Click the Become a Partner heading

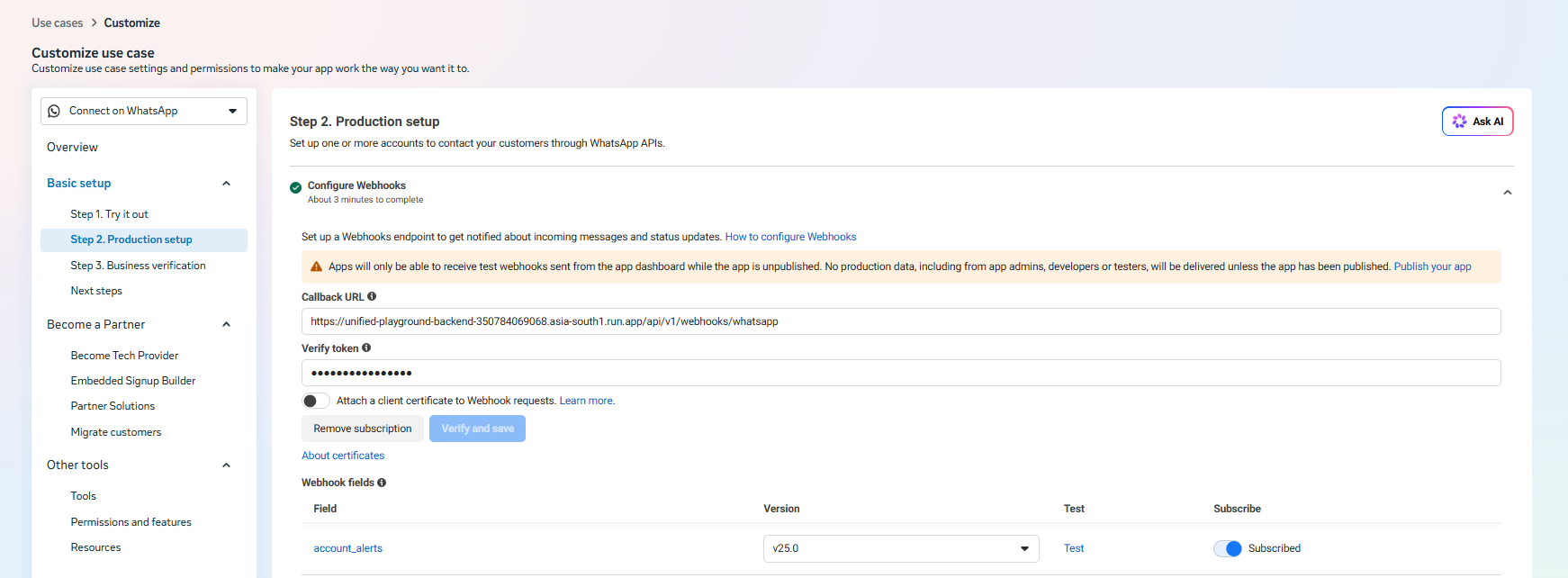click(95, 324)
